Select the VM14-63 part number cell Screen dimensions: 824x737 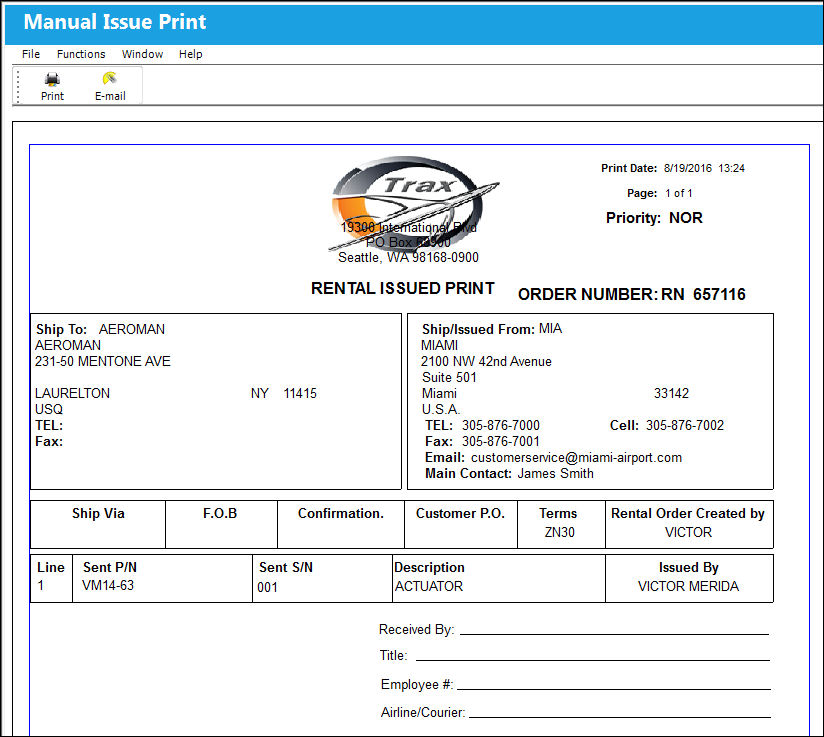pos(108,586)
